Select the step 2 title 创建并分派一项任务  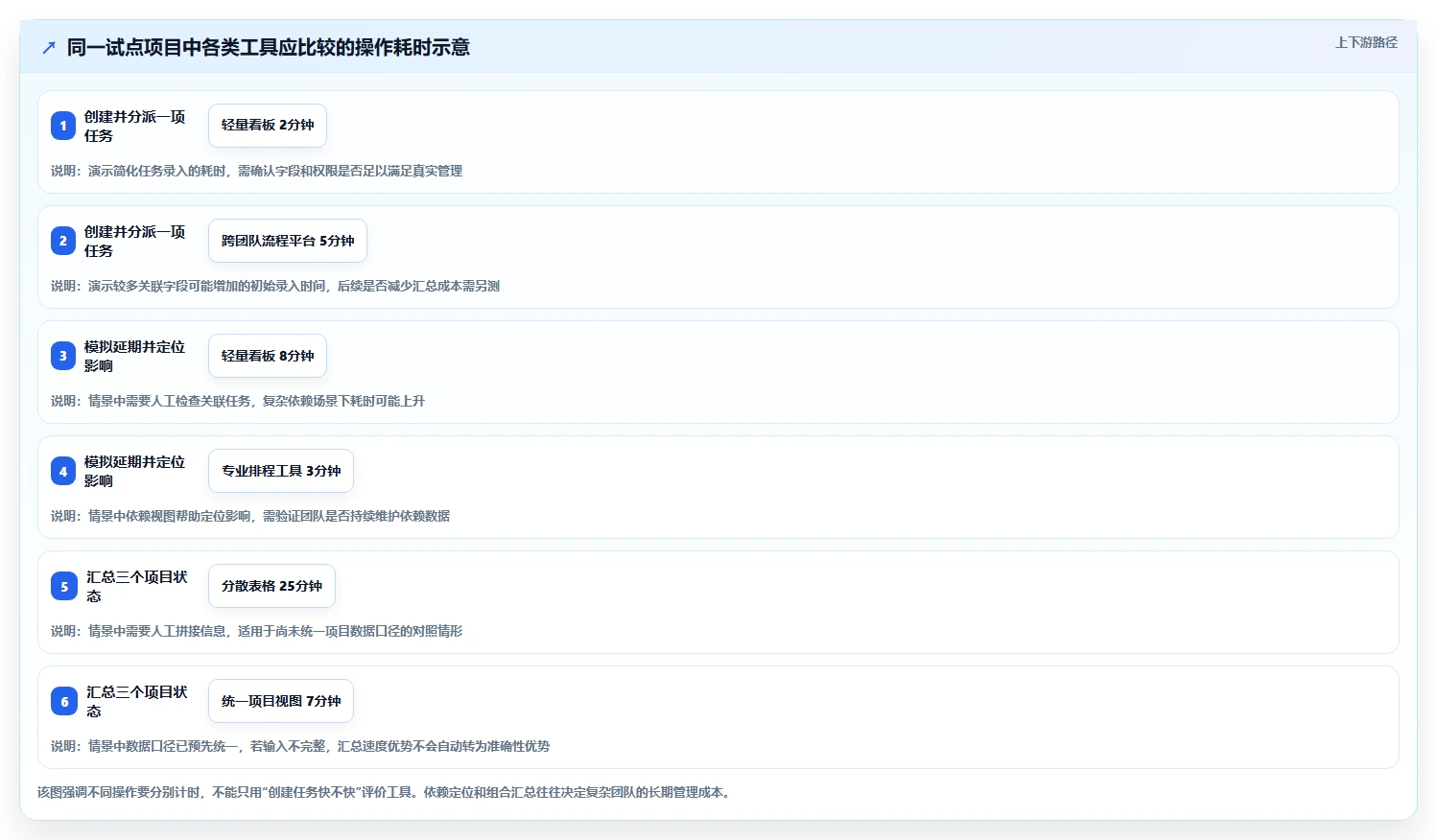(134, 241)
